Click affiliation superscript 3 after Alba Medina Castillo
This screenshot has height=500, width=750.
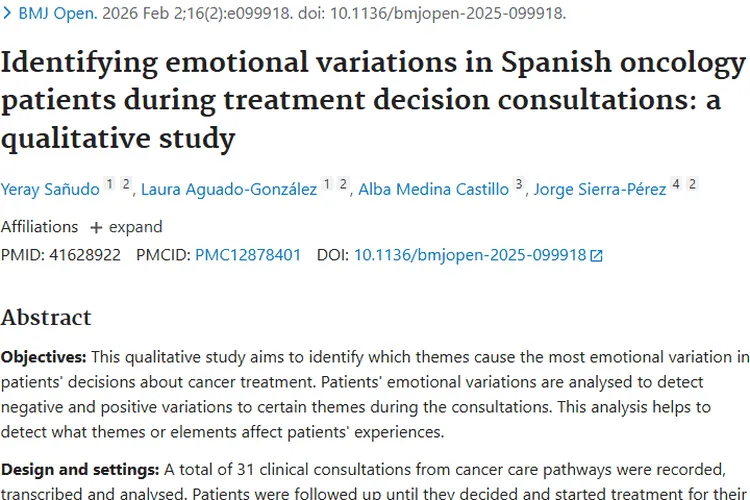tap(519, 185)
